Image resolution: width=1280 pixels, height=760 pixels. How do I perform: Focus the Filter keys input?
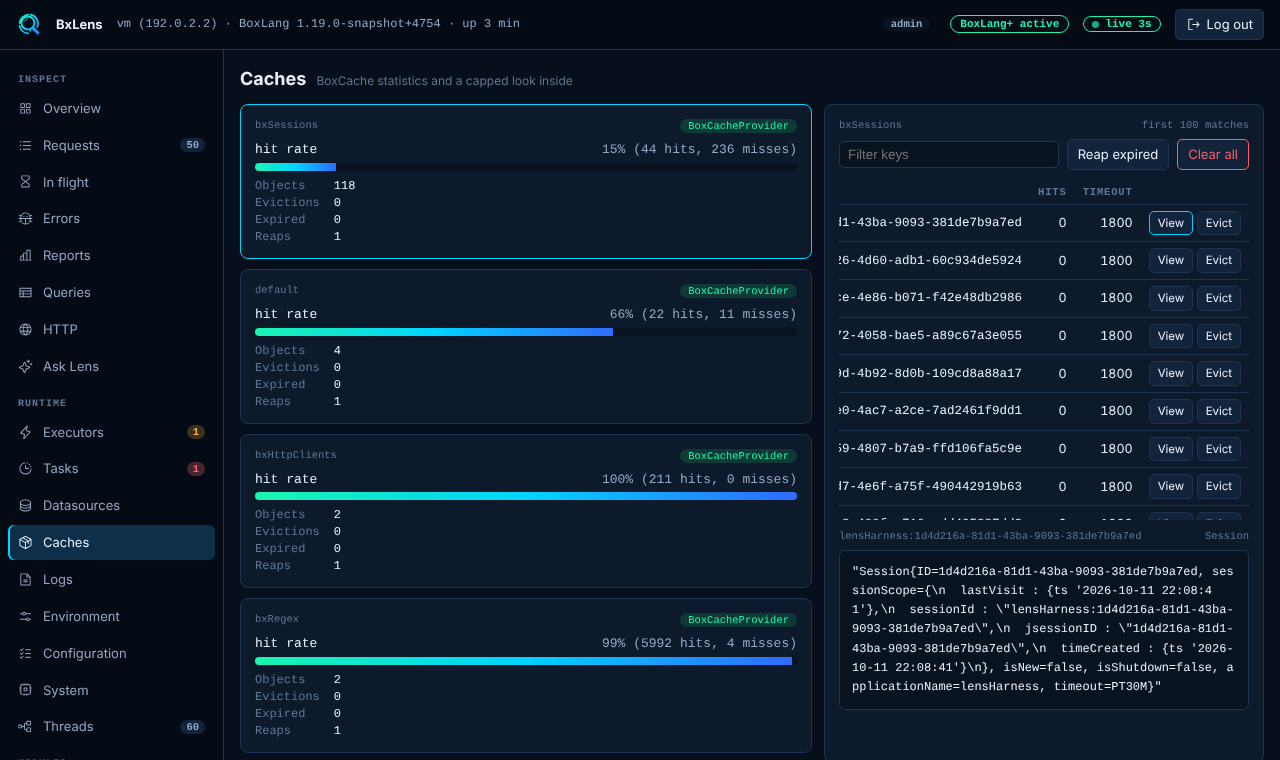(948, 154)
